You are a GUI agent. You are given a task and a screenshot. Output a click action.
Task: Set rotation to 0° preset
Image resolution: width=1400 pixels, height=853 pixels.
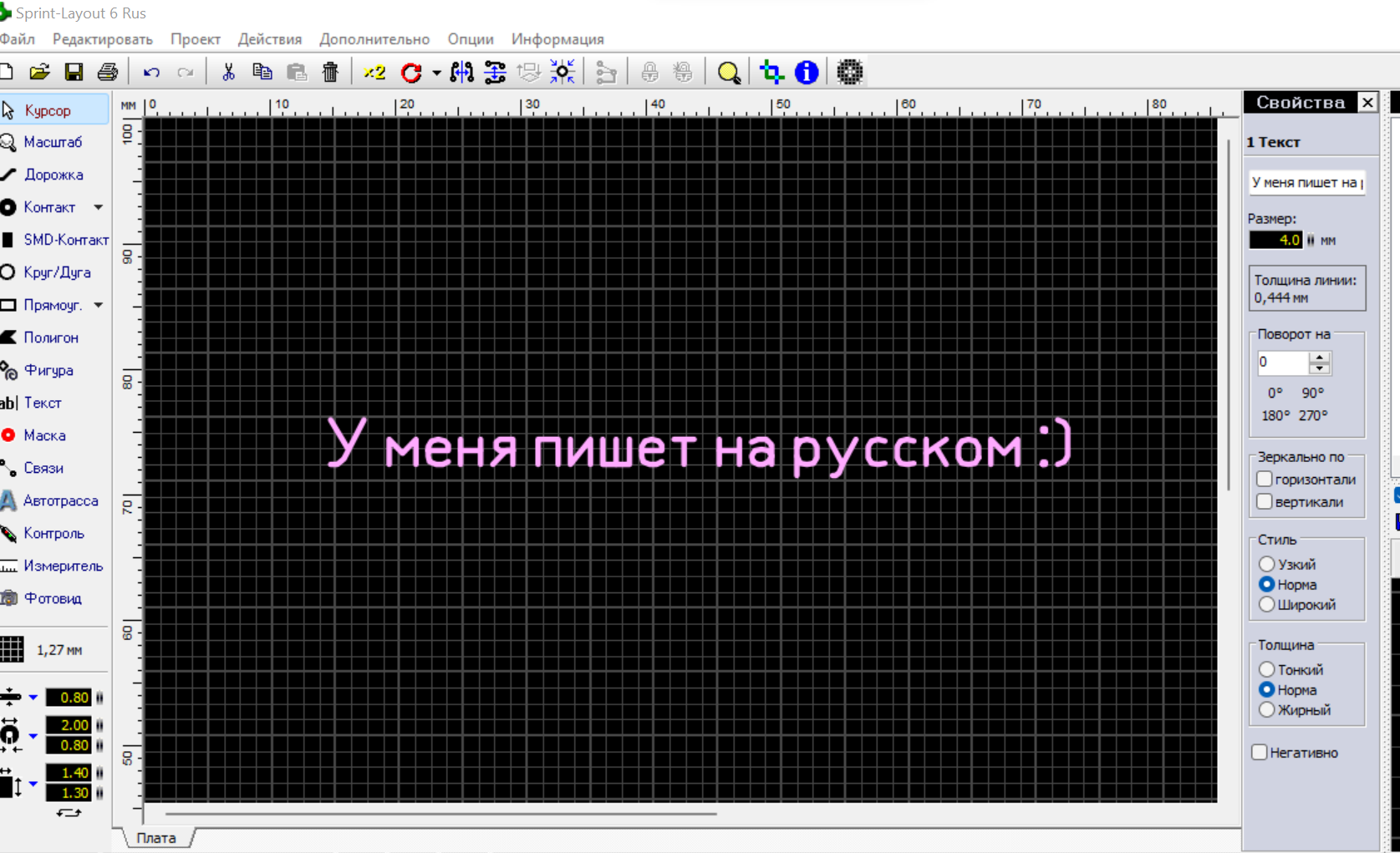[1275, 393]
